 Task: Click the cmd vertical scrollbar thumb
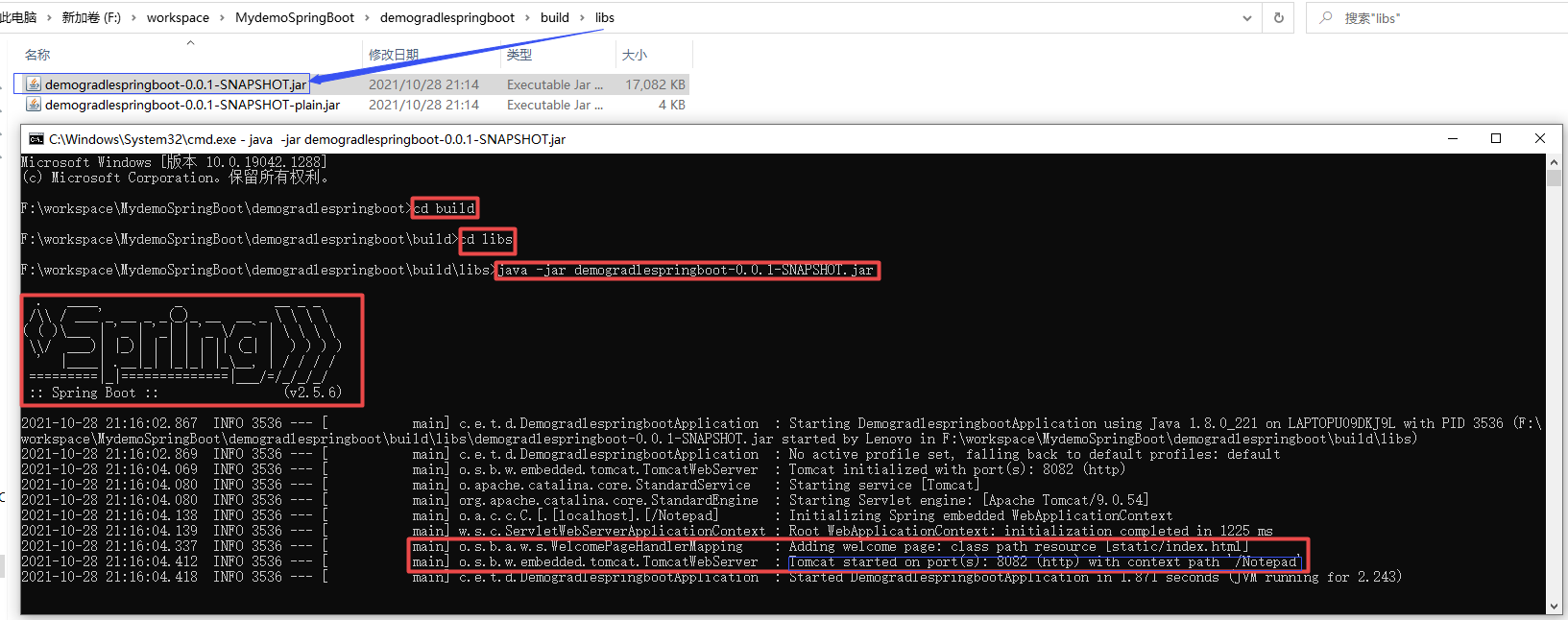[x=1555, y=179]
